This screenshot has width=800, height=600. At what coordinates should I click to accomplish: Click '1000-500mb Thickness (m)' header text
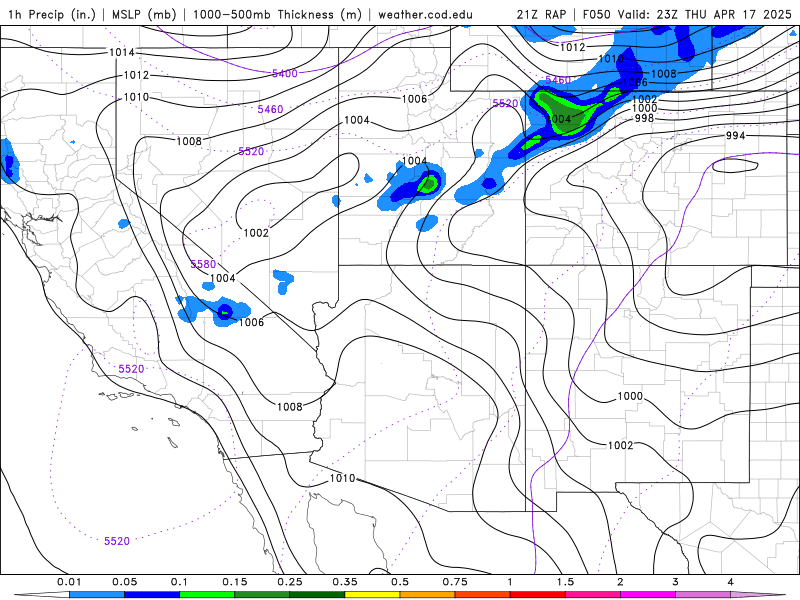(x=277, y=14)
